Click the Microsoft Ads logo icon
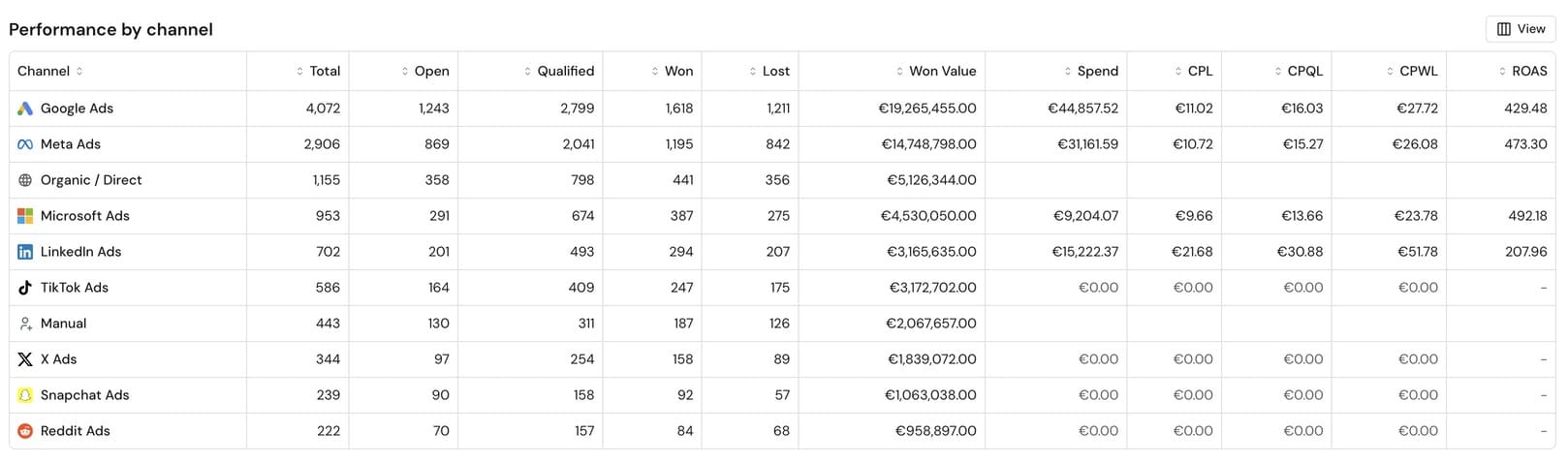Viewport: 1568px width, 464px height. point(25,216)
